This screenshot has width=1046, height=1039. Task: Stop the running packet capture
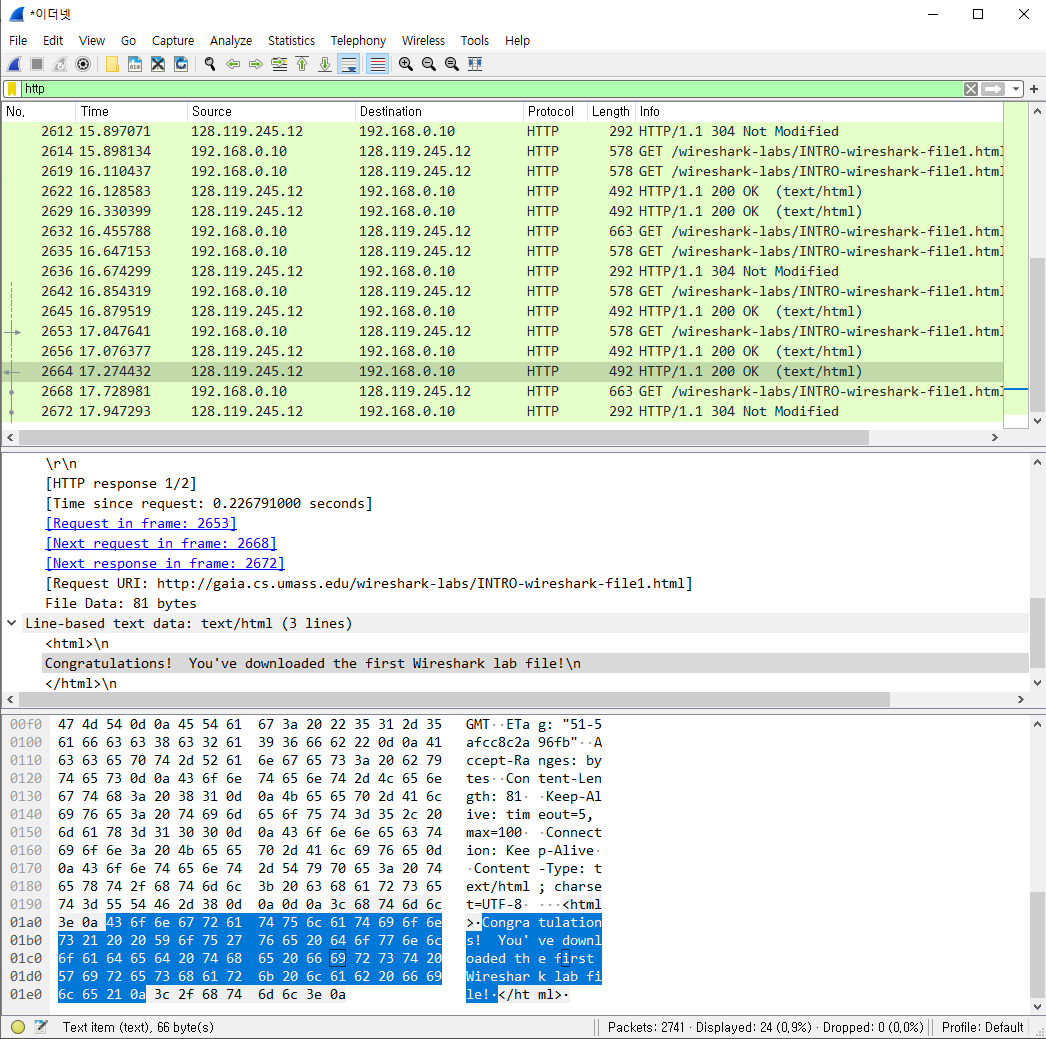tap(37, 64)
